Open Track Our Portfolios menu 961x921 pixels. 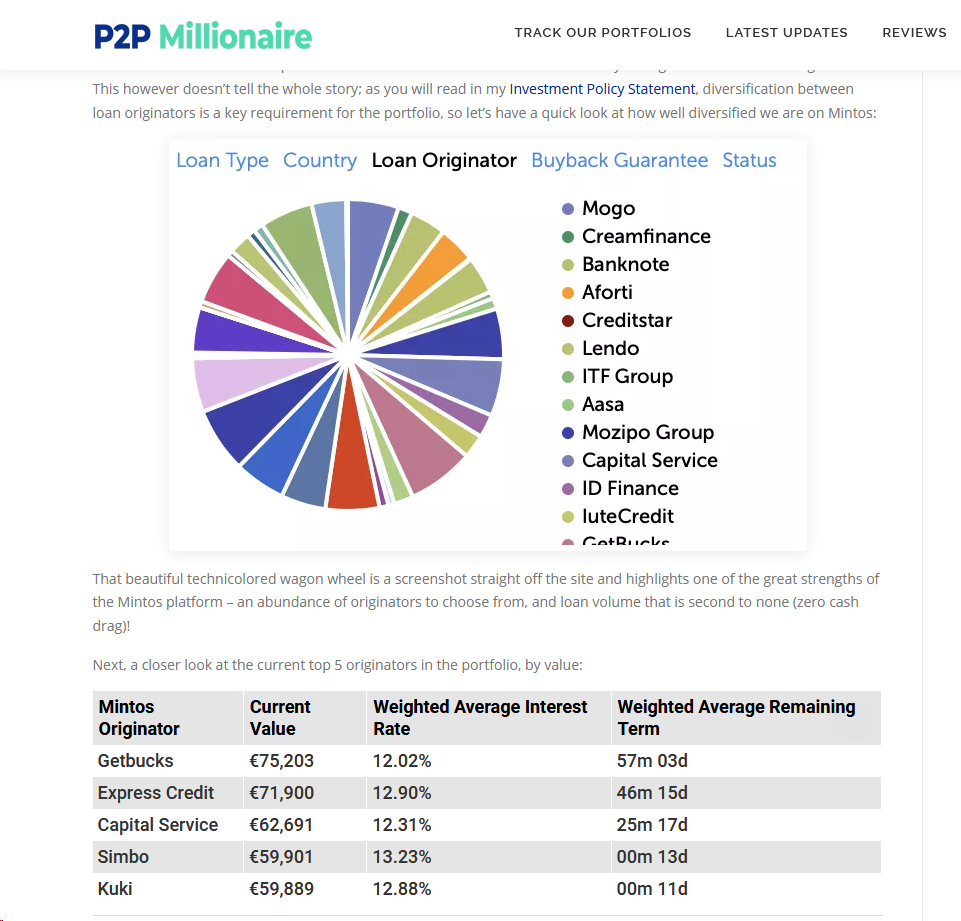[602, 33]
